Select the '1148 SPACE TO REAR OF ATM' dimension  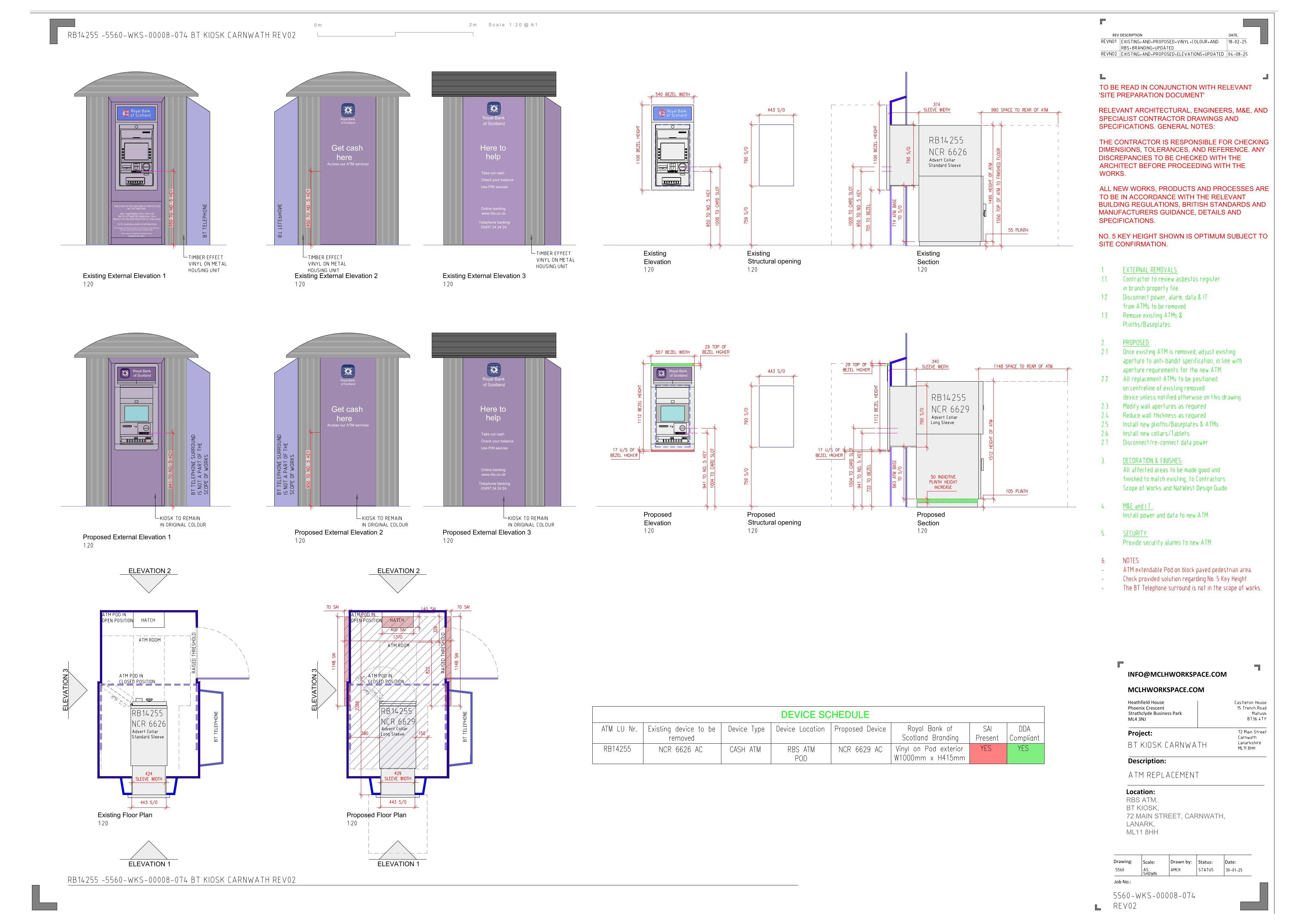1023,366
